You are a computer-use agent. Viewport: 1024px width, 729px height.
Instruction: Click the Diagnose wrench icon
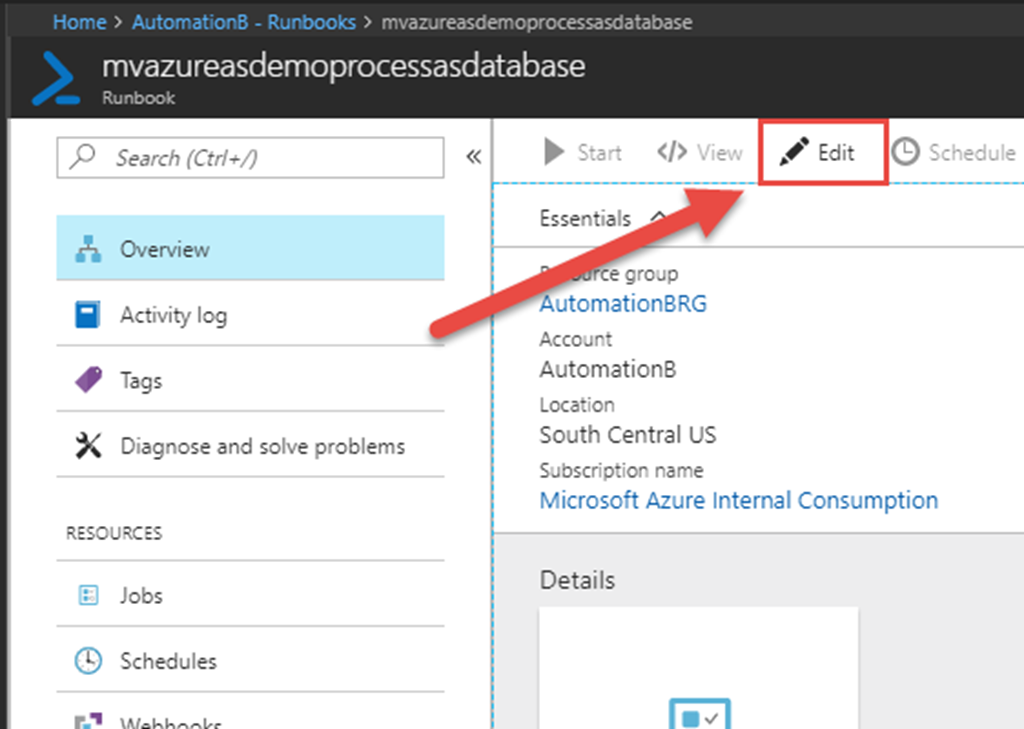pyautogui.click(x=88, y=446)
